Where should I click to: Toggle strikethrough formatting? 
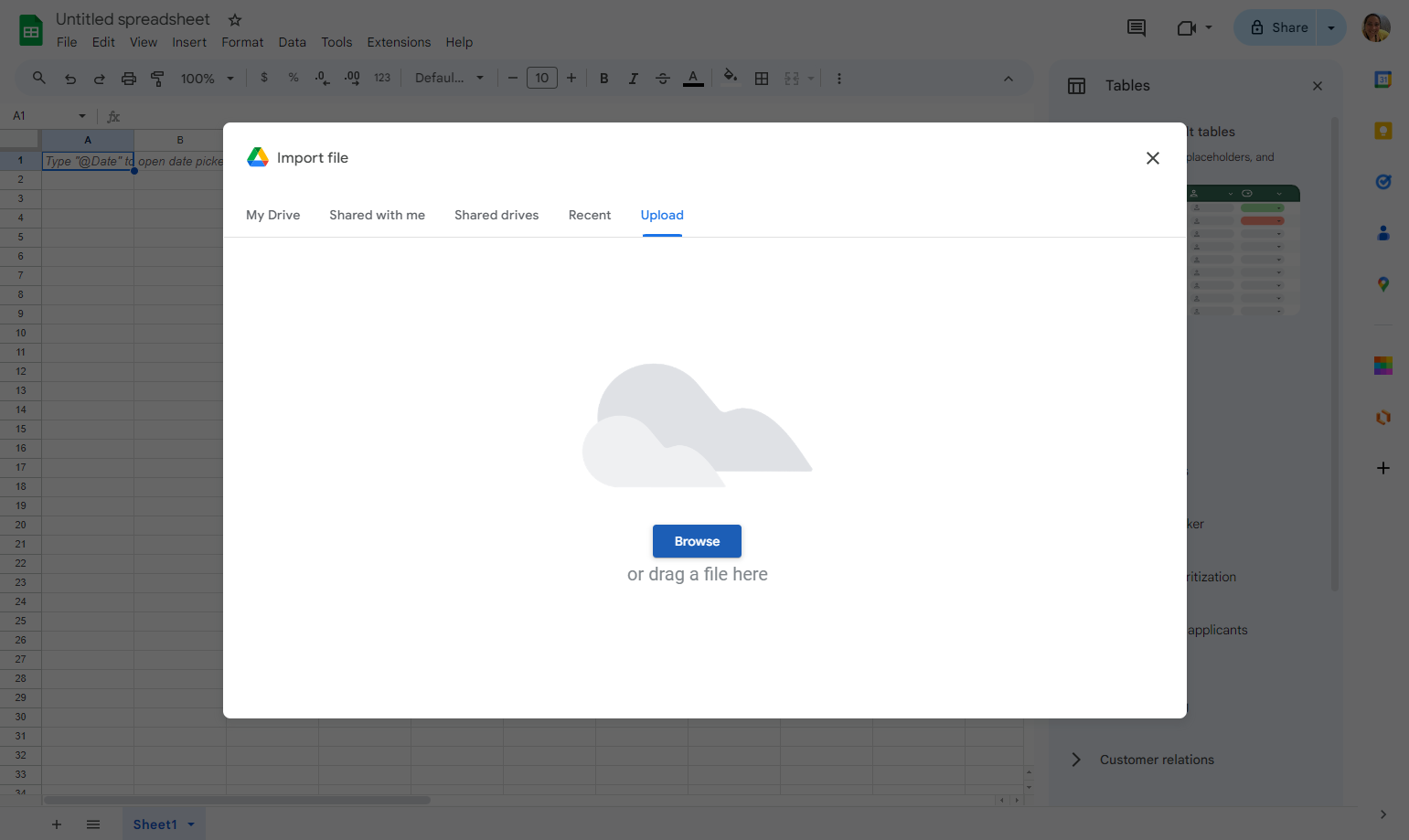click(663, 79)
